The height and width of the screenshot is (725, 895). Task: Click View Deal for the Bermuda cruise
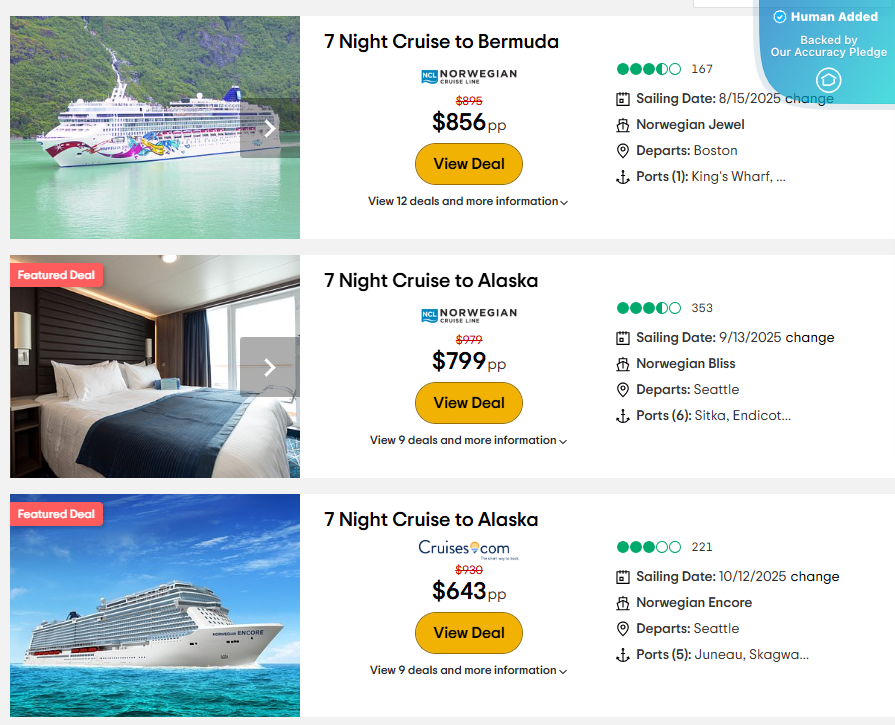(468, 164)
